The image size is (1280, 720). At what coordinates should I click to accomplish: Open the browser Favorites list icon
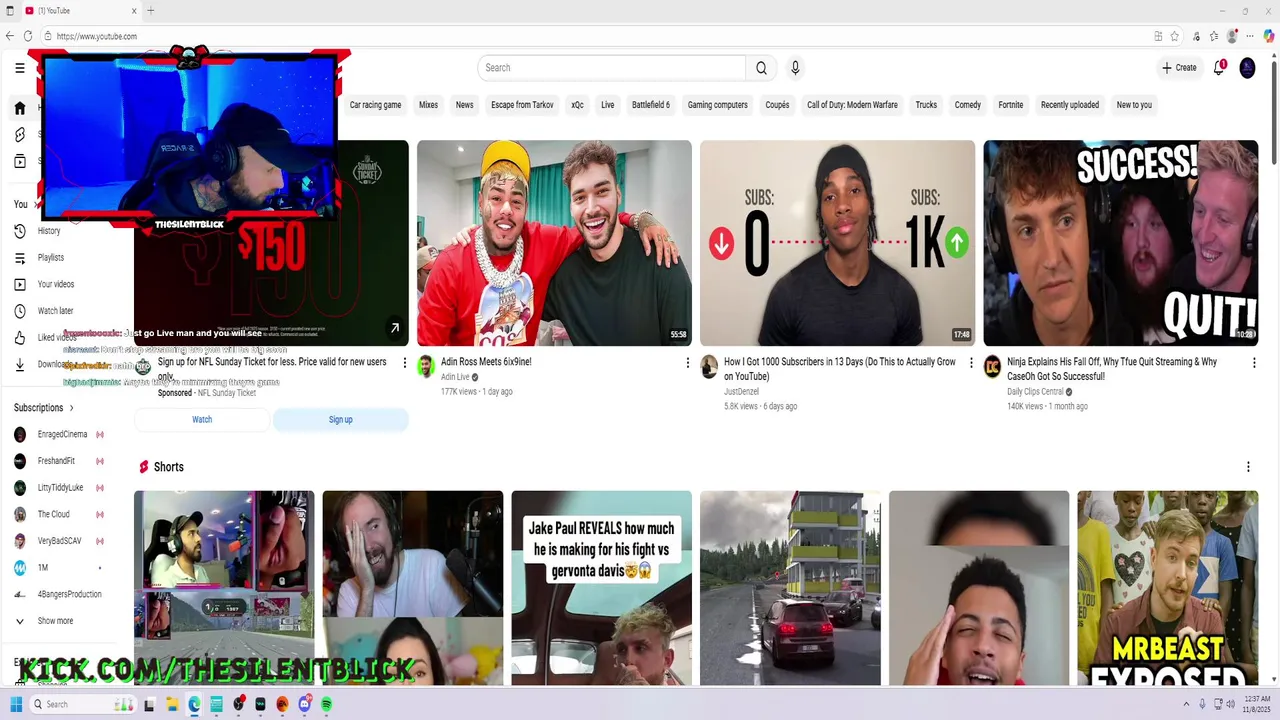click(1213, 36)
